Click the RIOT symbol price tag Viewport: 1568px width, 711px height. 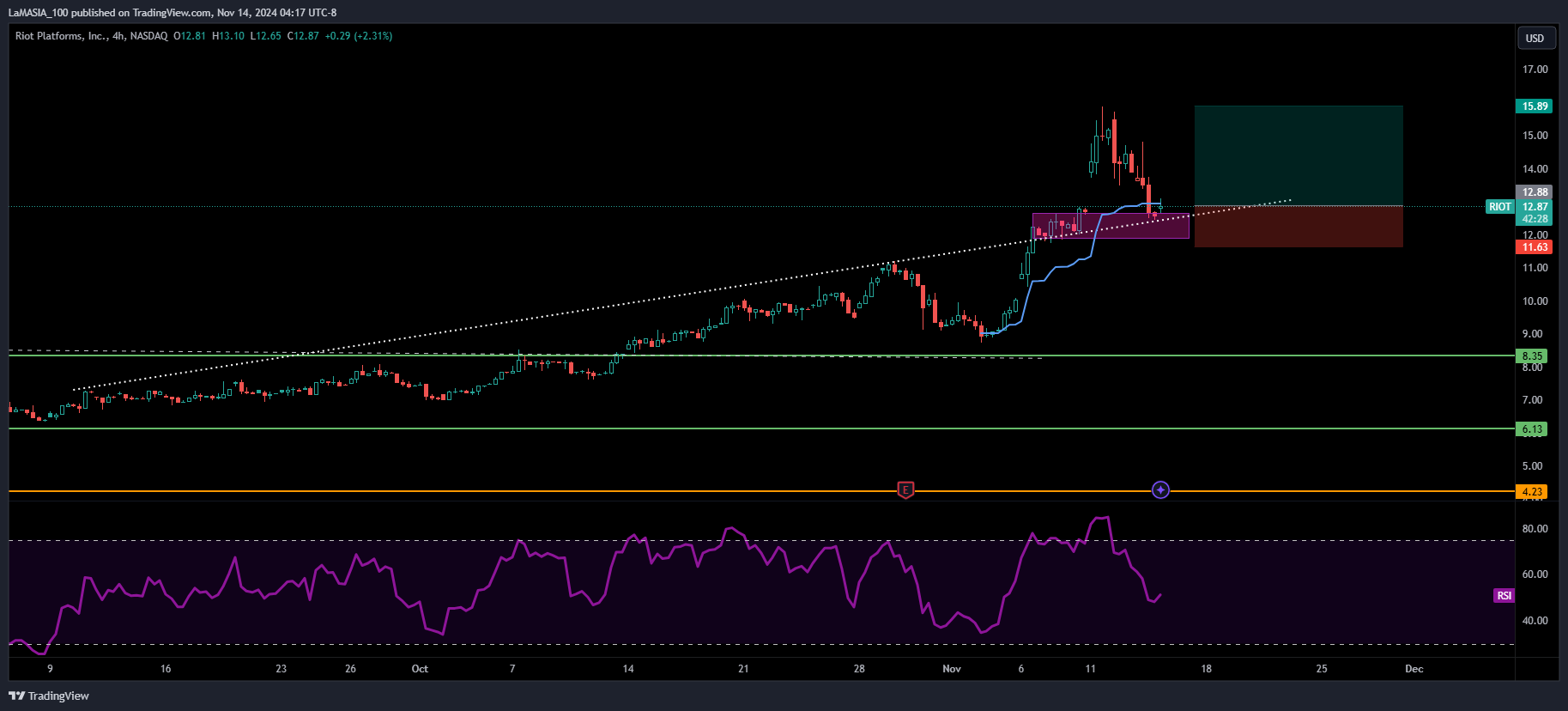(x=1500, y=207)
